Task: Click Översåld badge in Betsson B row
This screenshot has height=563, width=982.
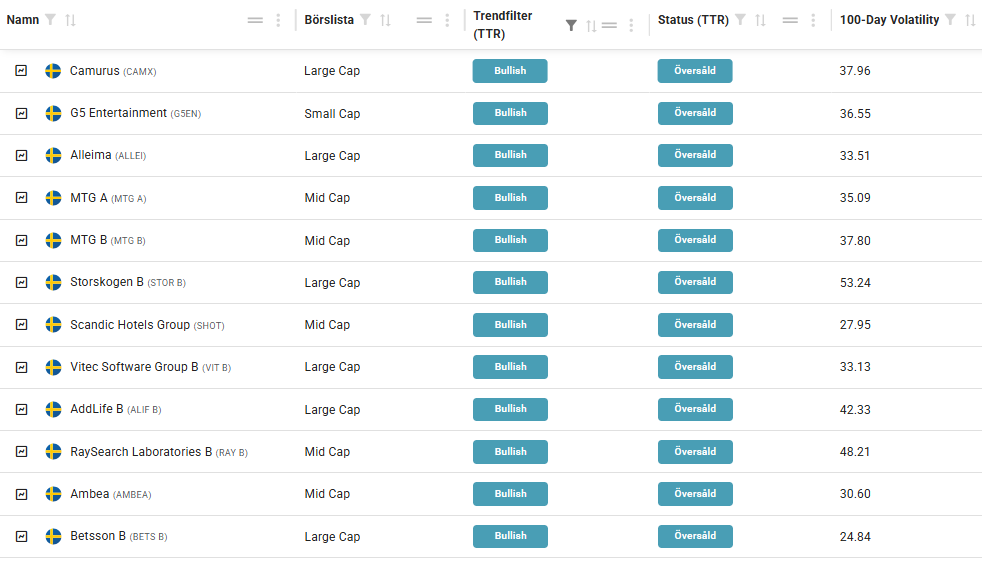Action: (695, 537)
